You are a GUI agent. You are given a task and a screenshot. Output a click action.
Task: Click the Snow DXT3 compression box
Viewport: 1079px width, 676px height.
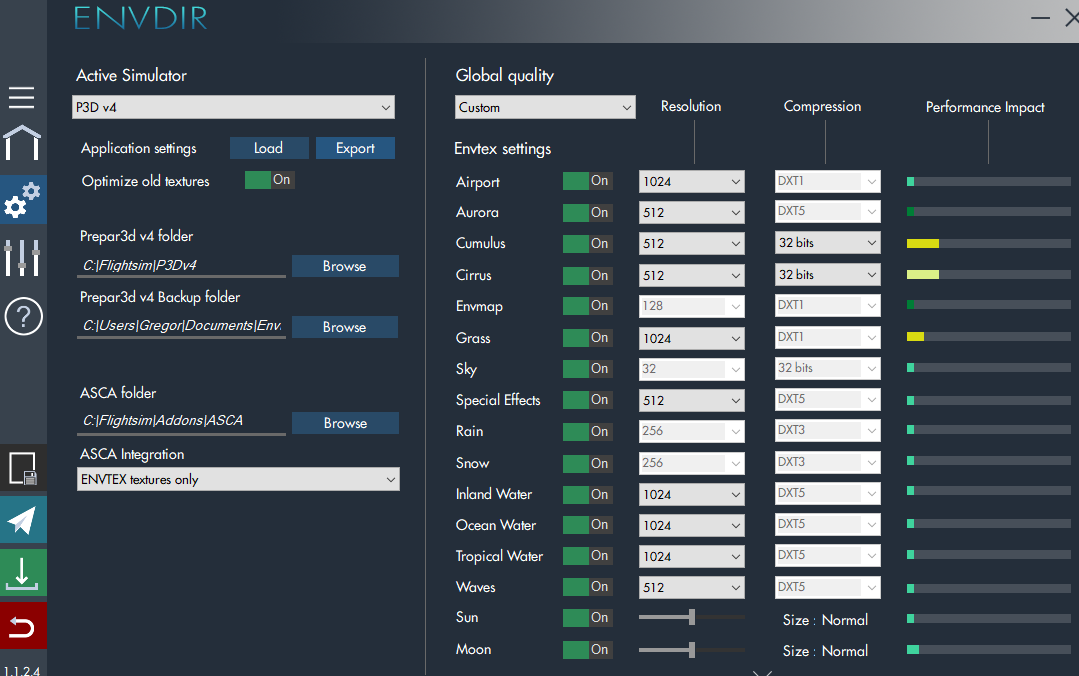click(828, 462)
